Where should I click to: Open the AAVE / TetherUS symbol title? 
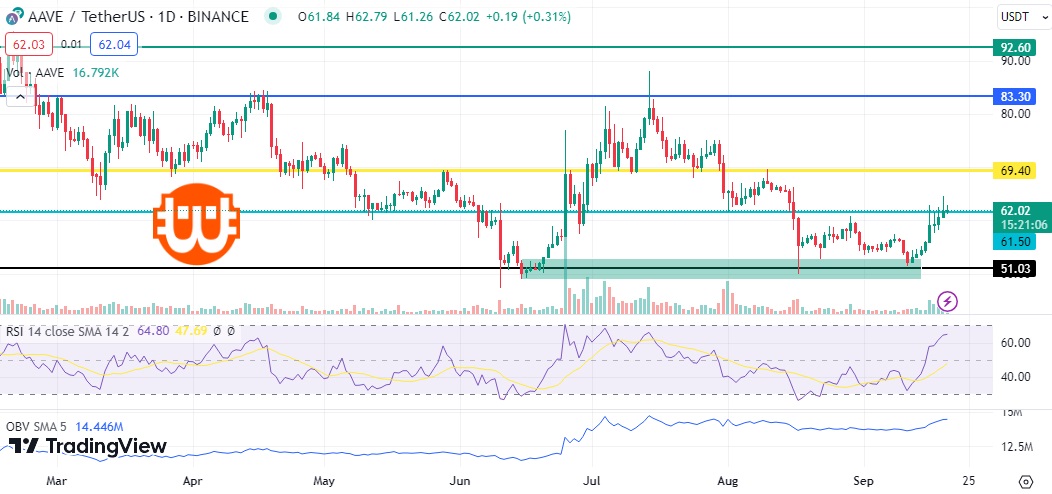[138, 16]
